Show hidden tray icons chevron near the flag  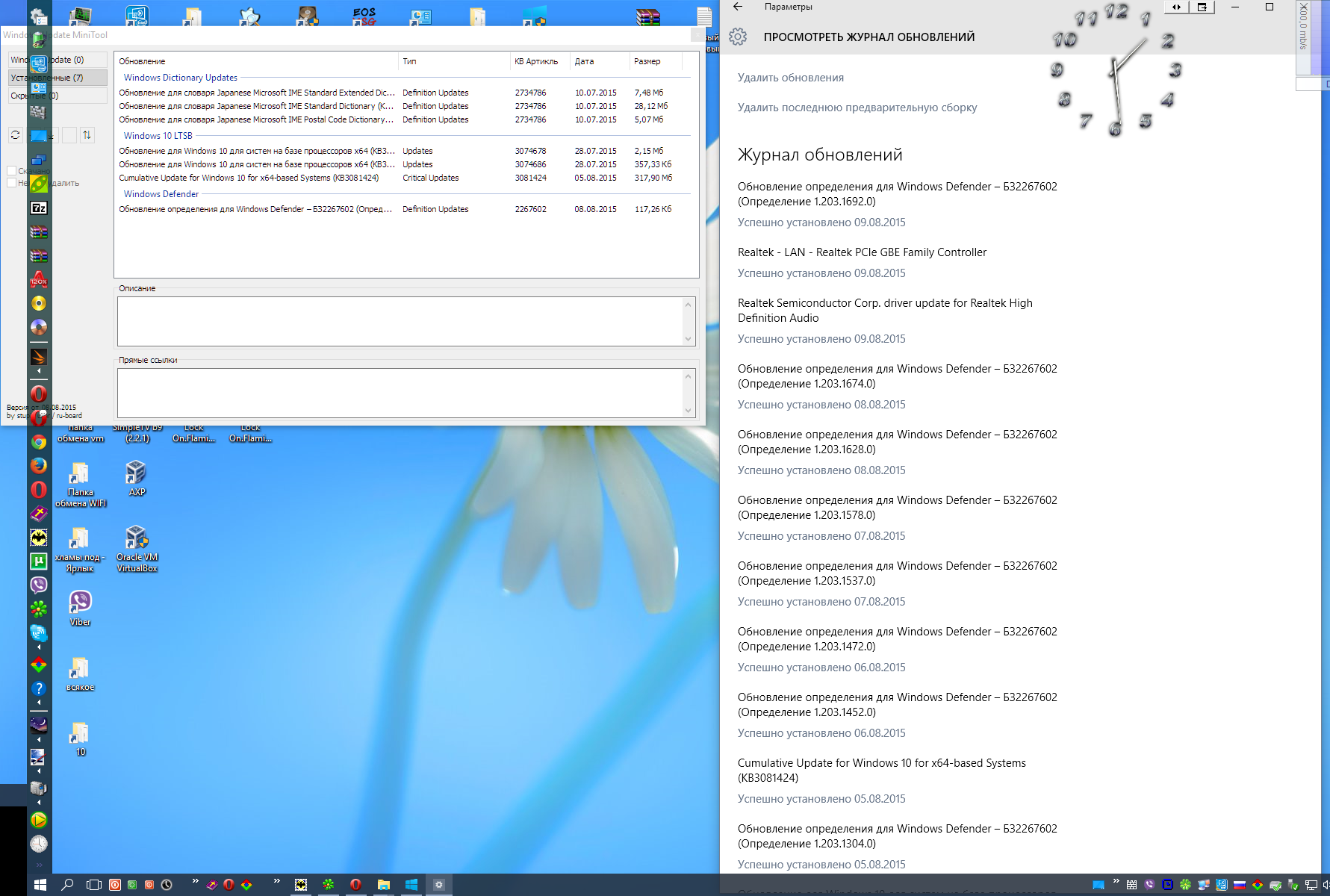point(1116,882)
